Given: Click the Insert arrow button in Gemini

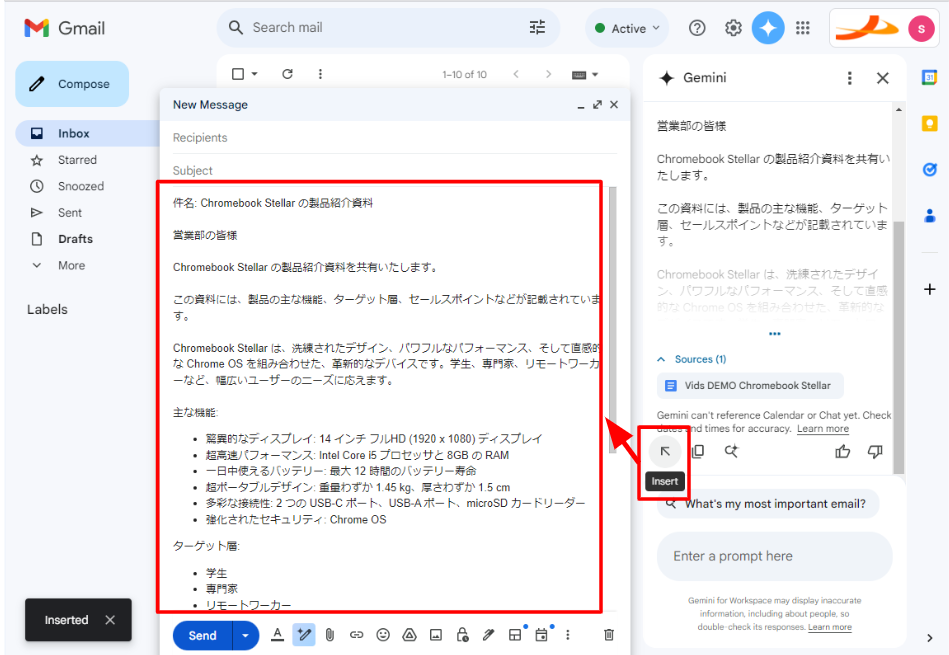Looking at the screenshot, I should point(665,451).
